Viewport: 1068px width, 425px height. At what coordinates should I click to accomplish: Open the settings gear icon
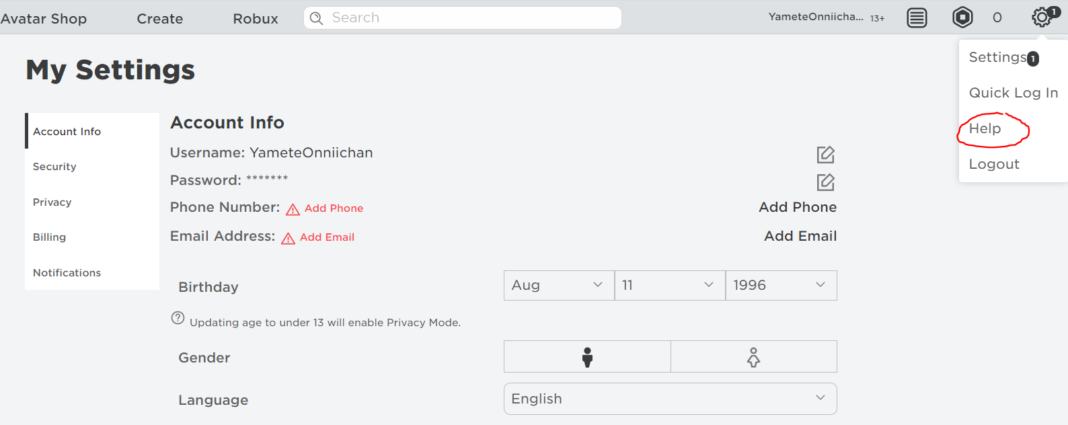coord(1043,17)
